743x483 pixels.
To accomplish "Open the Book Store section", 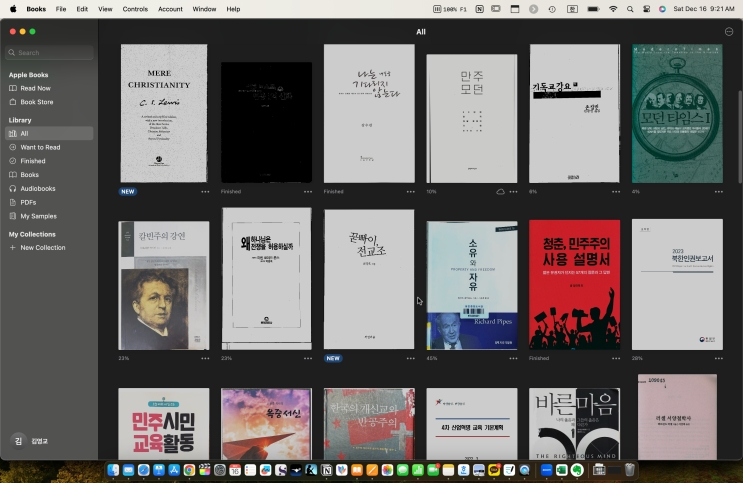I will click(36, 101).
